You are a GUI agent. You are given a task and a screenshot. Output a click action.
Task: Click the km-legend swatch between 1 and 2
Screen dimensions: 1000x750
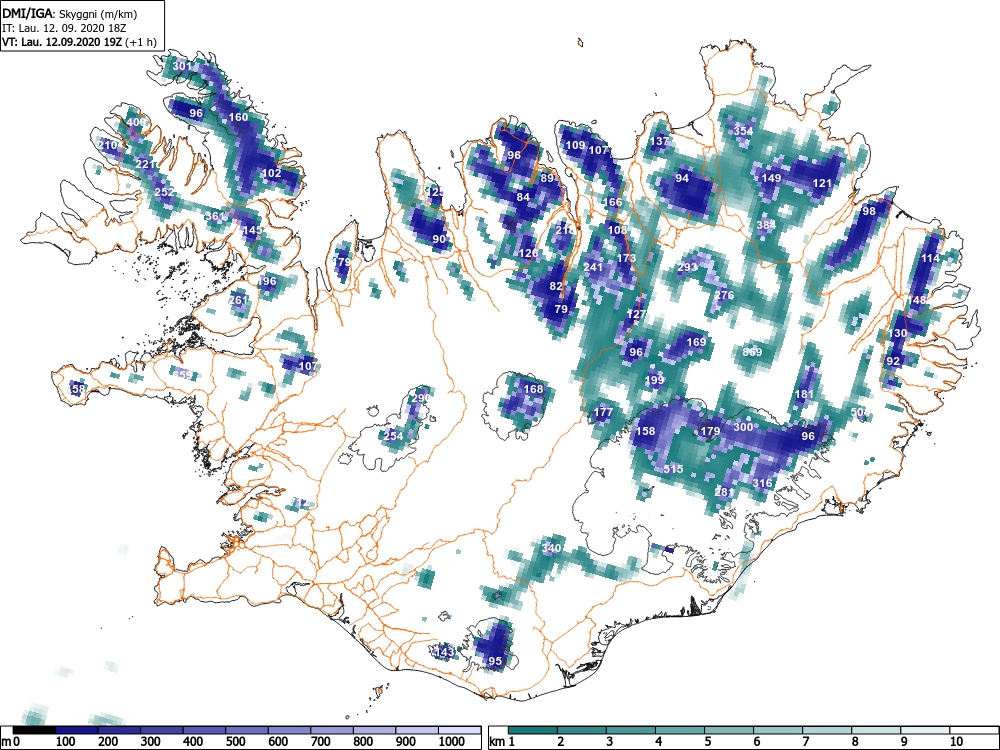tap(533, 730)
